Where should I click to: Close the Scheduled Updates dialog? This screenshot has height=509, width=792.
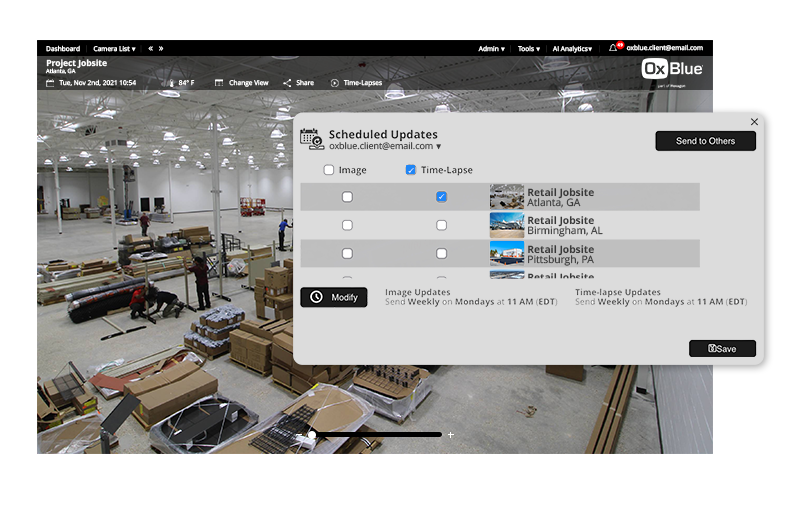[754, 122]
